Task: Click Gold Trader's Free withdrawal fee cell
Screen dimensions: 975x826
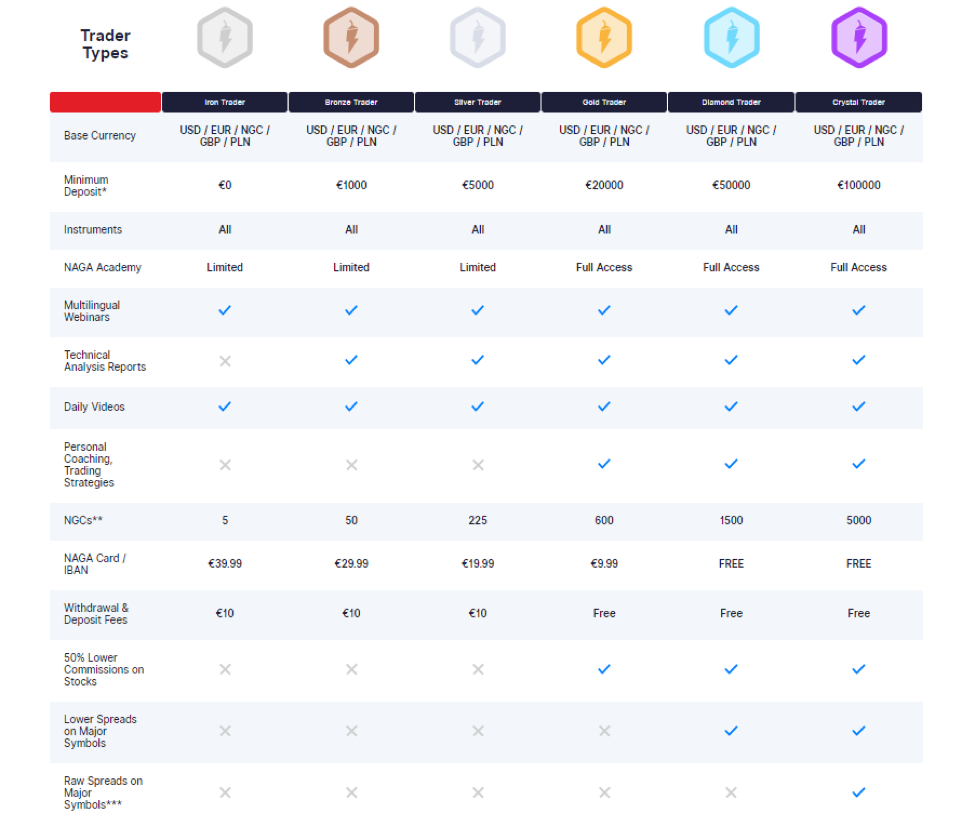Action: 604,614
